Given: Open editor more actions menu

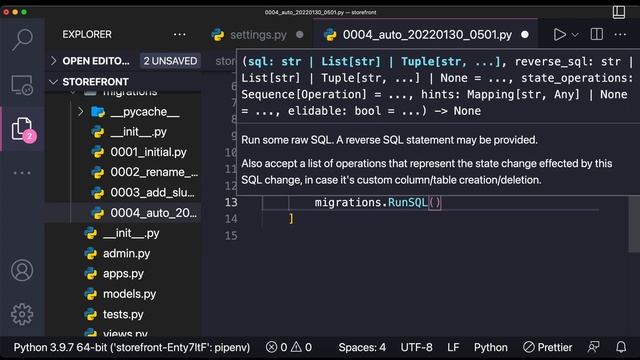Looking at the screenshot, I should point(620,35).
